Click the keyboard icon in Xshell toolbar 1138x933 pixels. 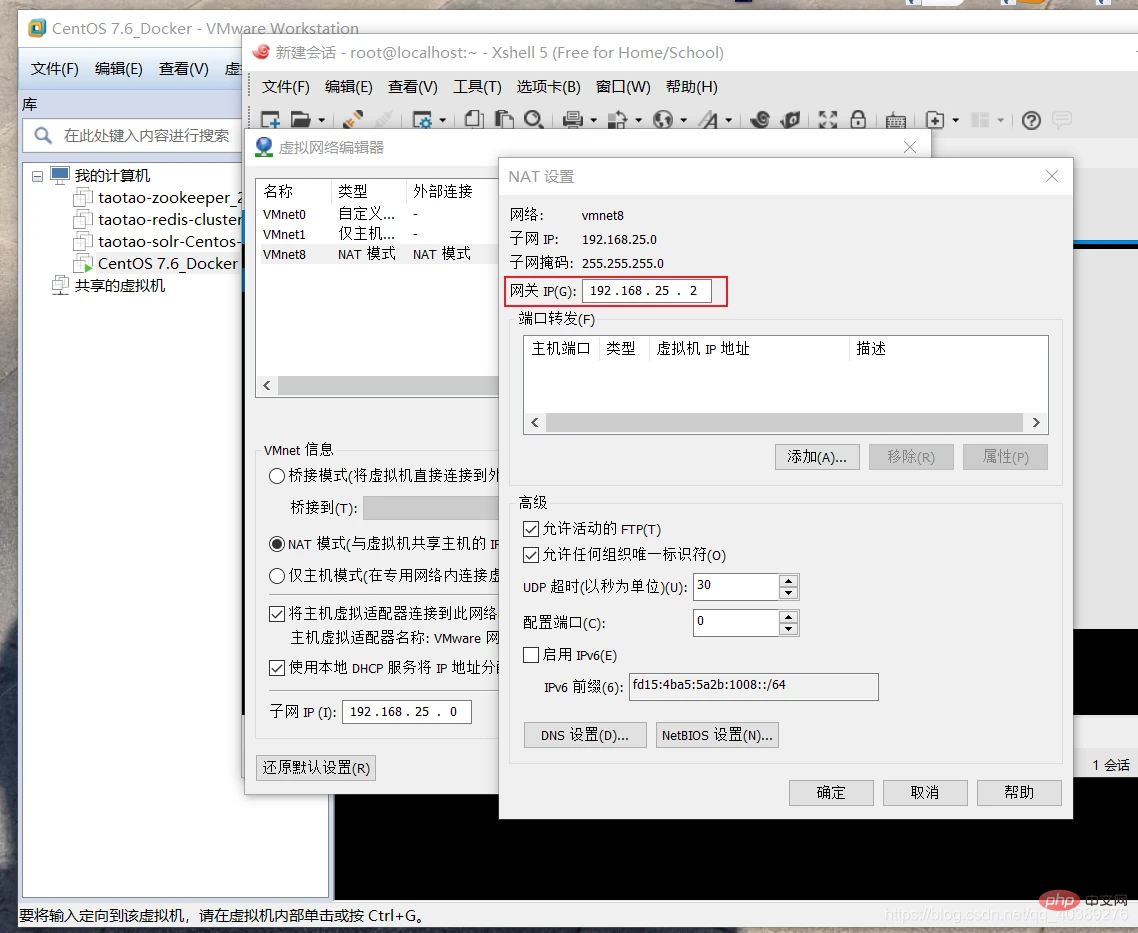(x=896, y=120)
